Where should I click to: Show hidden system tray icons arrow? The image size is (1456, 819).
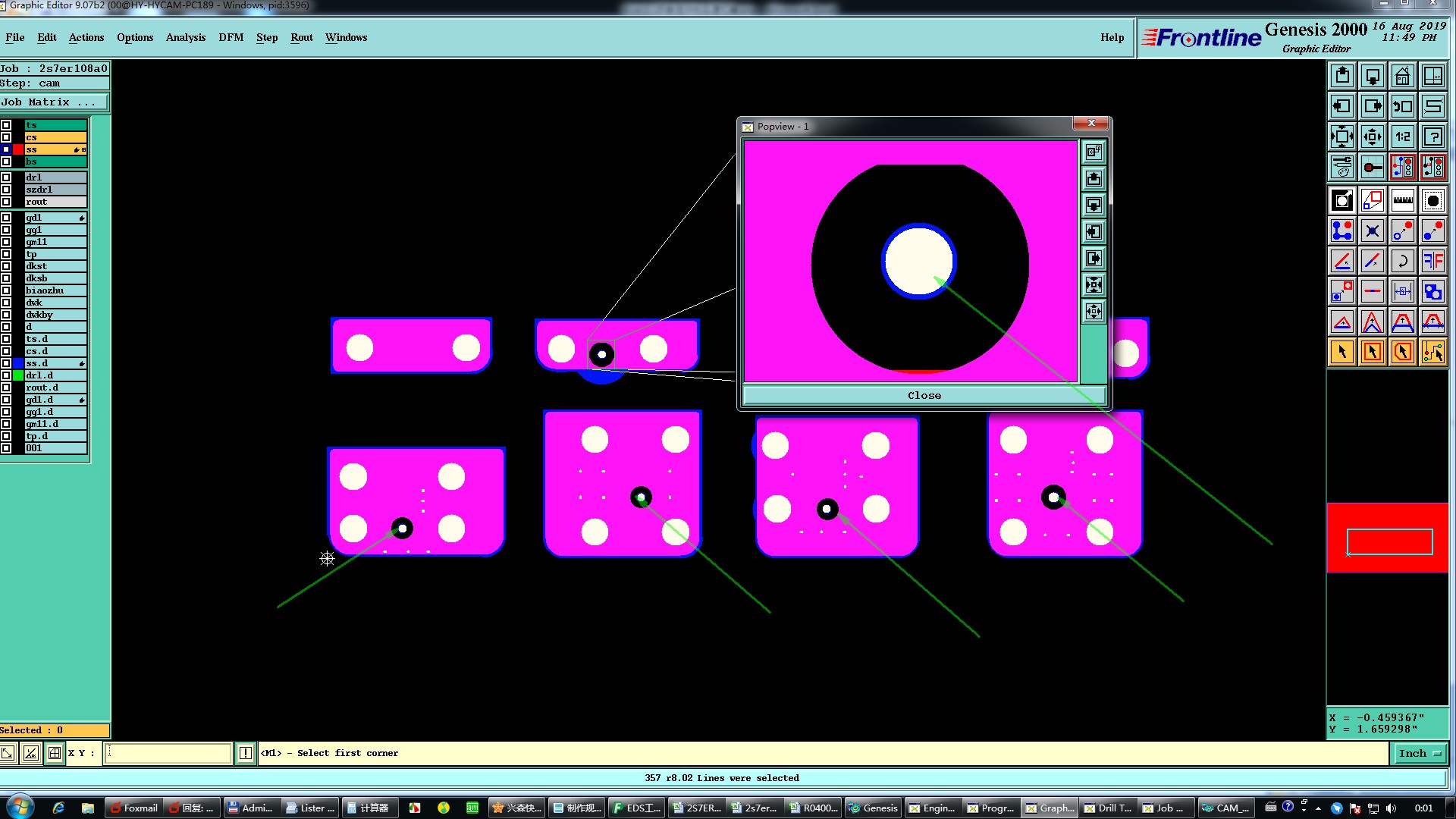(x=1318, y=808)
